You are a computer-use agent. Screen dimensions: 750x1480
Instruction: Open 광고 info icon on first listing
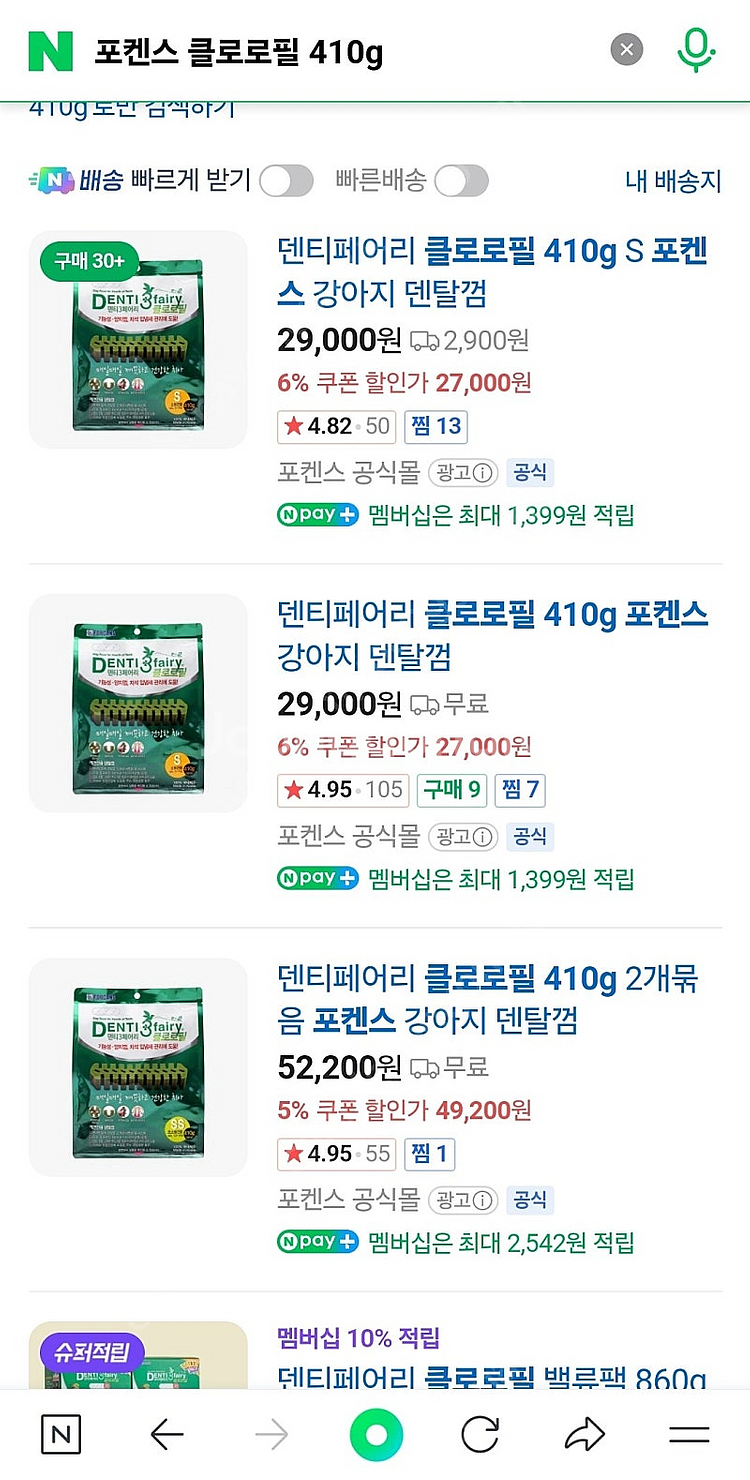(483, 472)
